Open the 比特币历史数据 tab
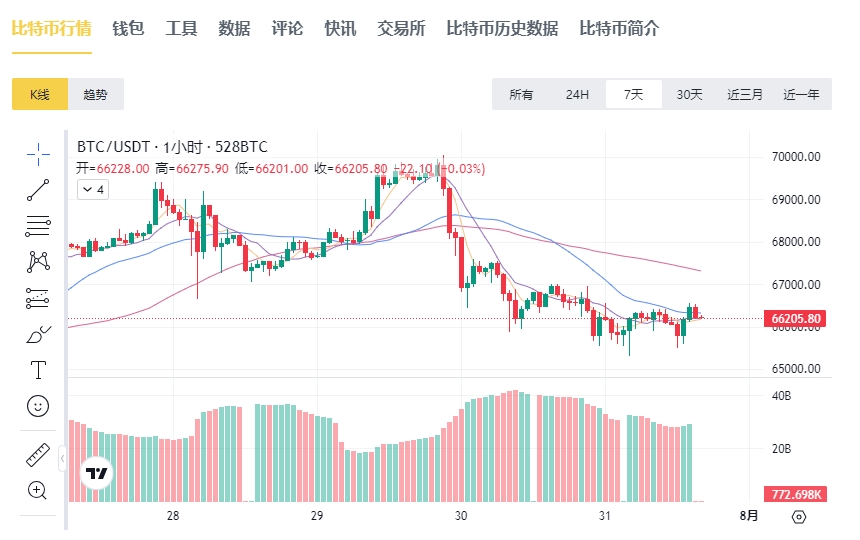 click(502, 29)
